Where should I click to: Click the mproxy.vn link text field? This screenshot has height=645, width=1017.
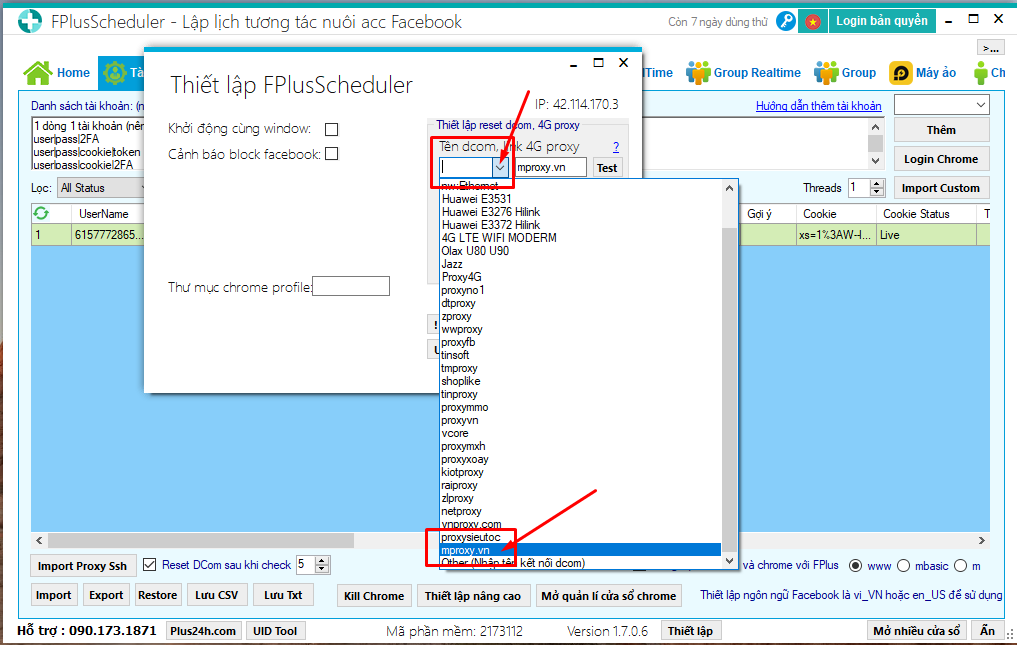(x=549, y=167)
